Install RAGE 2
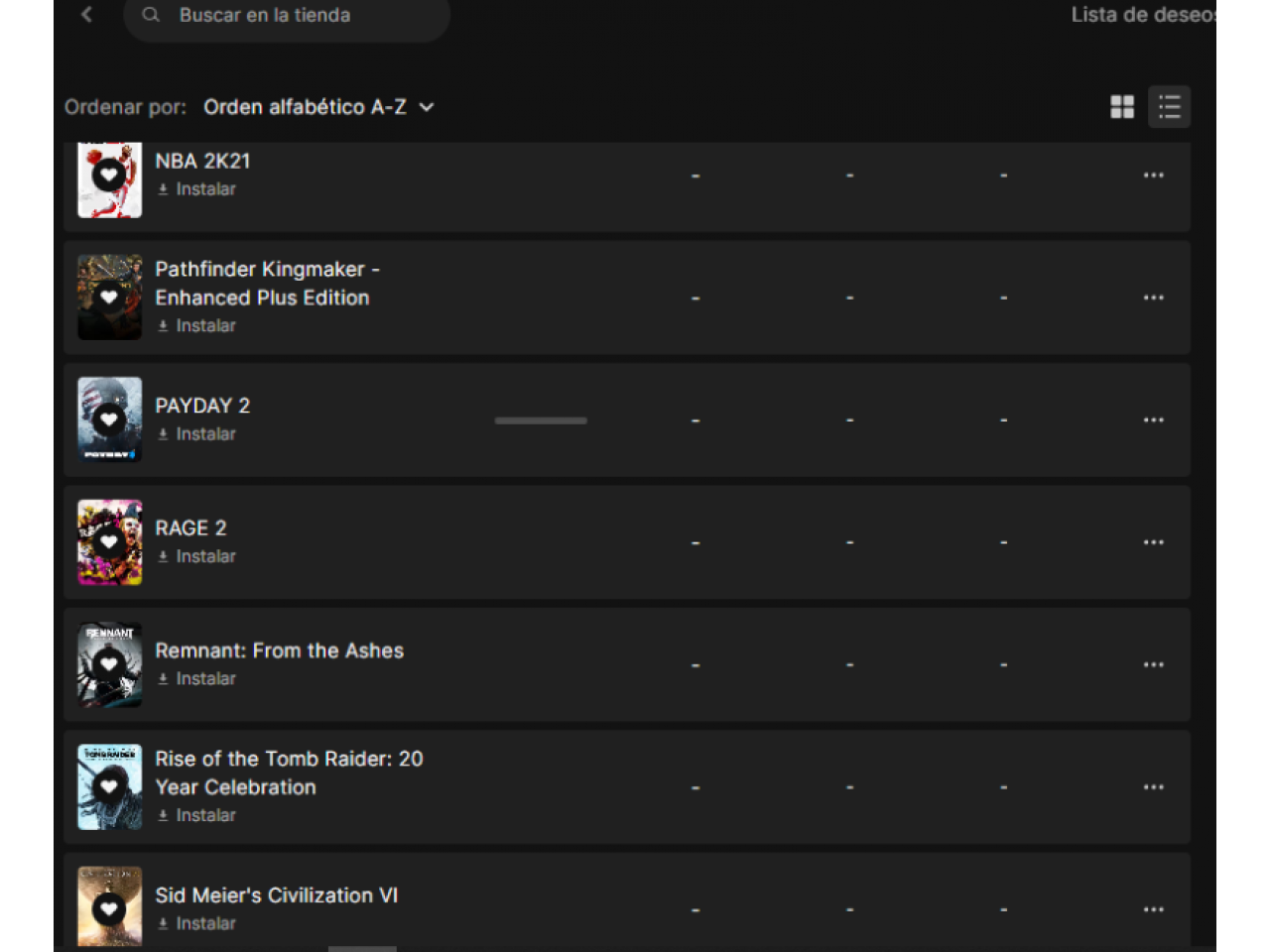 tap(196, 557)
